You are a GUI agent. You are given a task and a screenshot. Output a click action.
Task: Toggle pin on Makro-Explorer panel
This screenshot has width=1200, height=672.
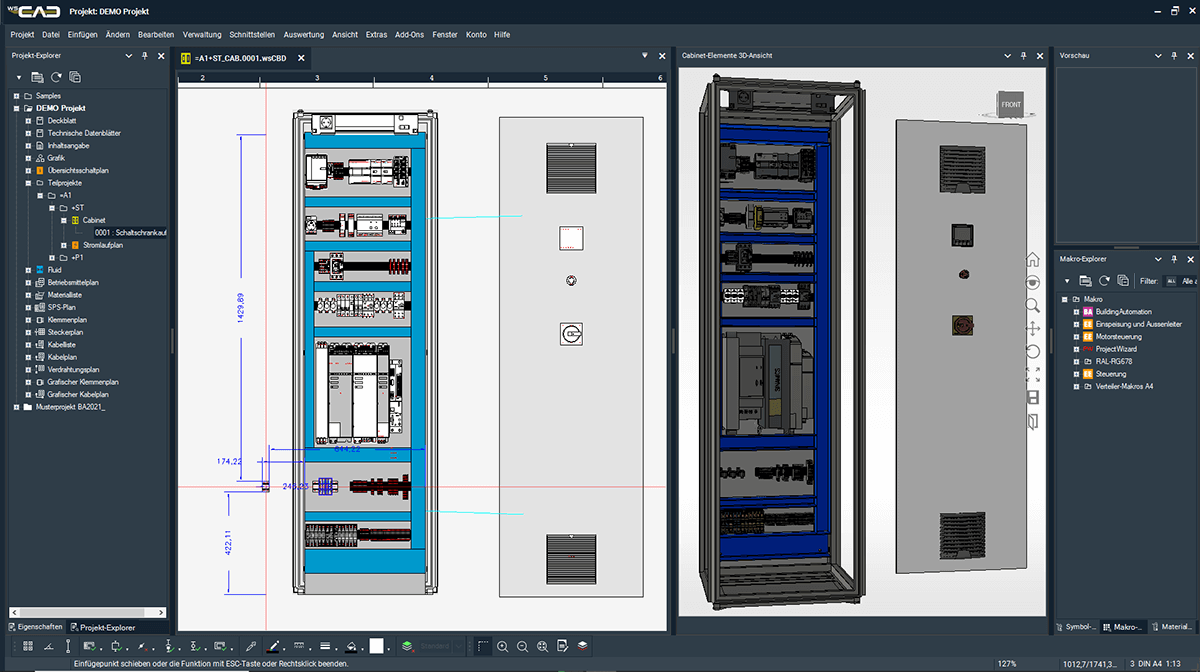1174,260
